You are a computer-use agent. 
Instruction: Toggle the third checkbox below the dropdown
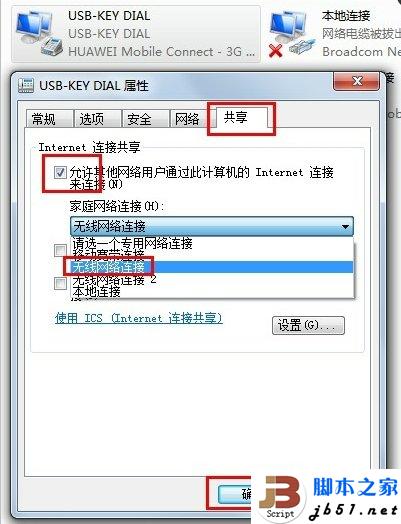61,284
